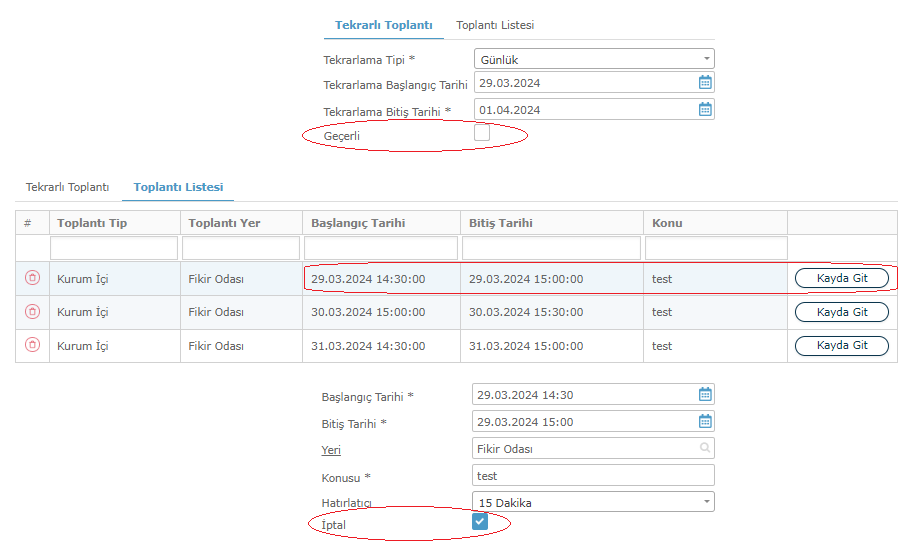
Task: Switch to top Toplantı Listesi tab
Action: coord(495,25)
